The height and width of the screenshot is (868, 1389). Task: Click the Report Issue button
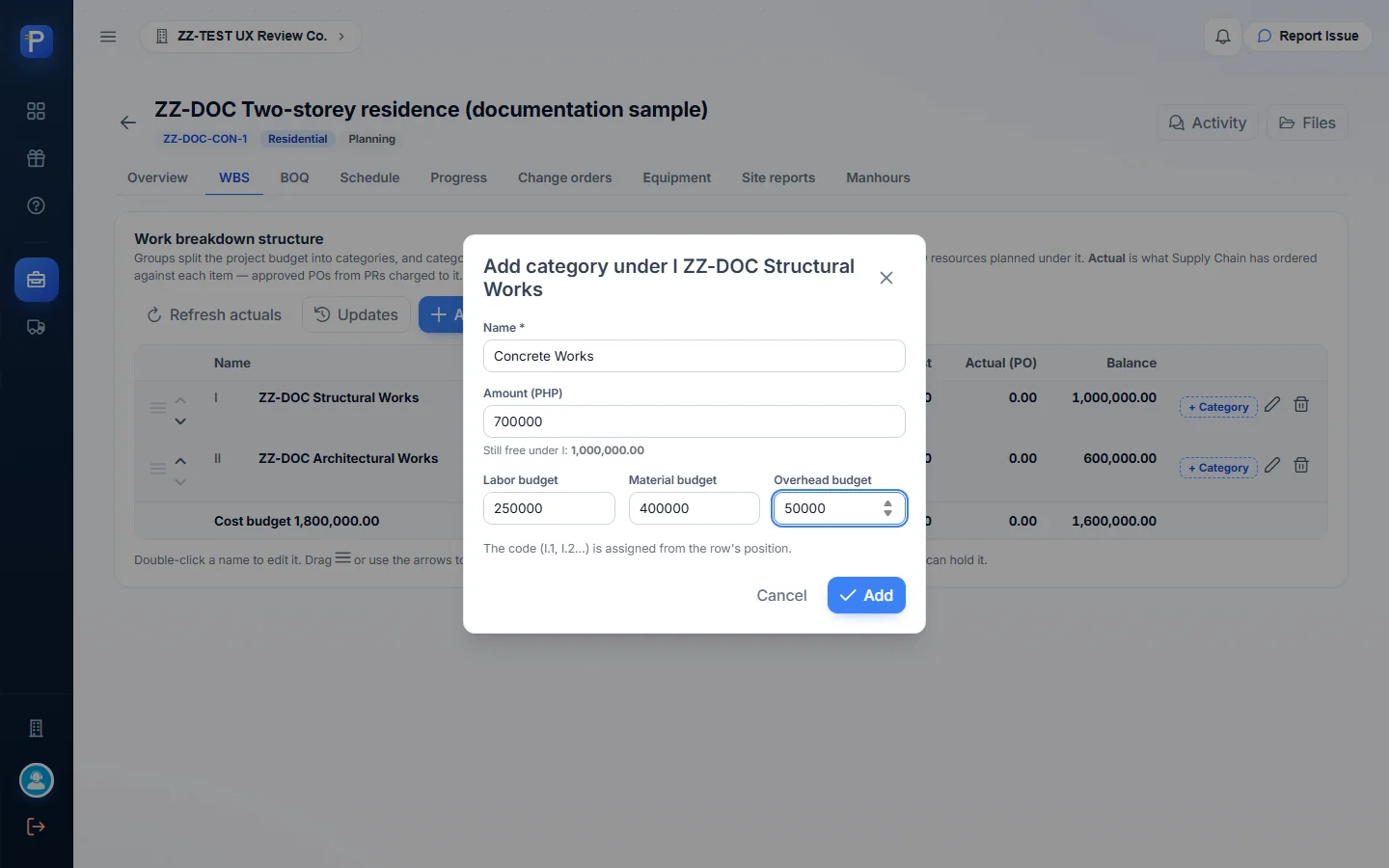1308,37
